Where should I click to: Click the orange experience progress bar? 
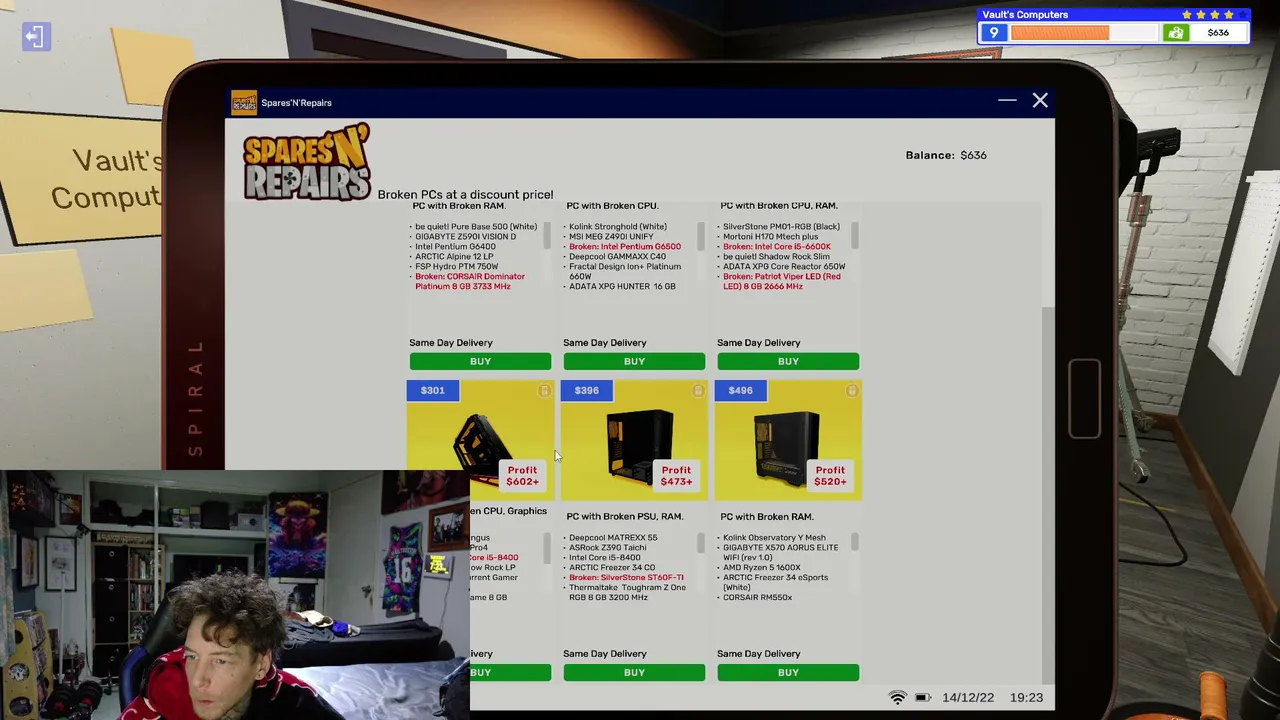[x=1084, y=33]
